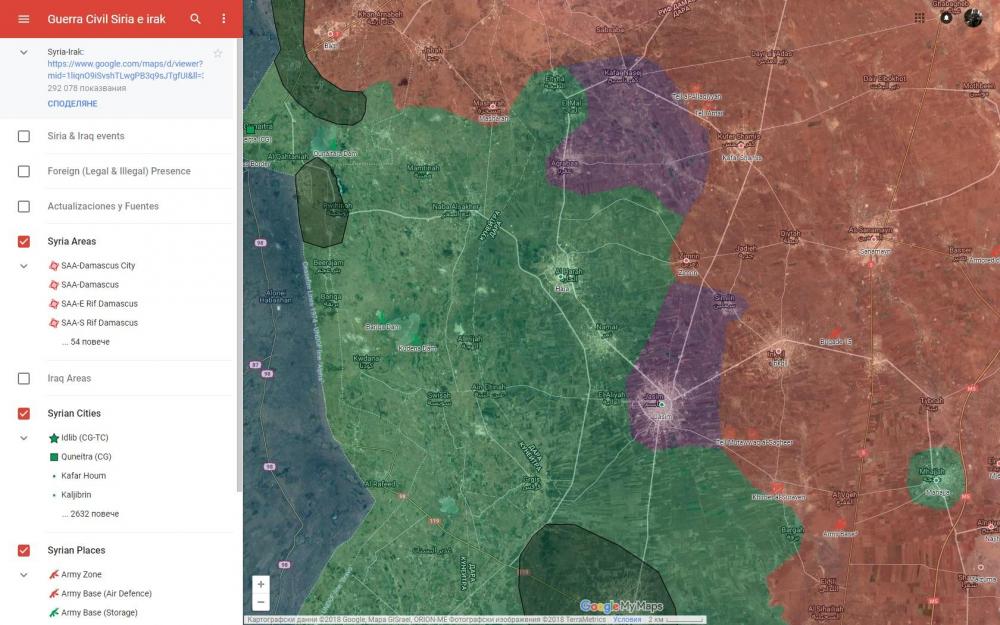The image size is (1000, 625).
Task: Collapse the map description section
Action: click(x=24, y=52)
